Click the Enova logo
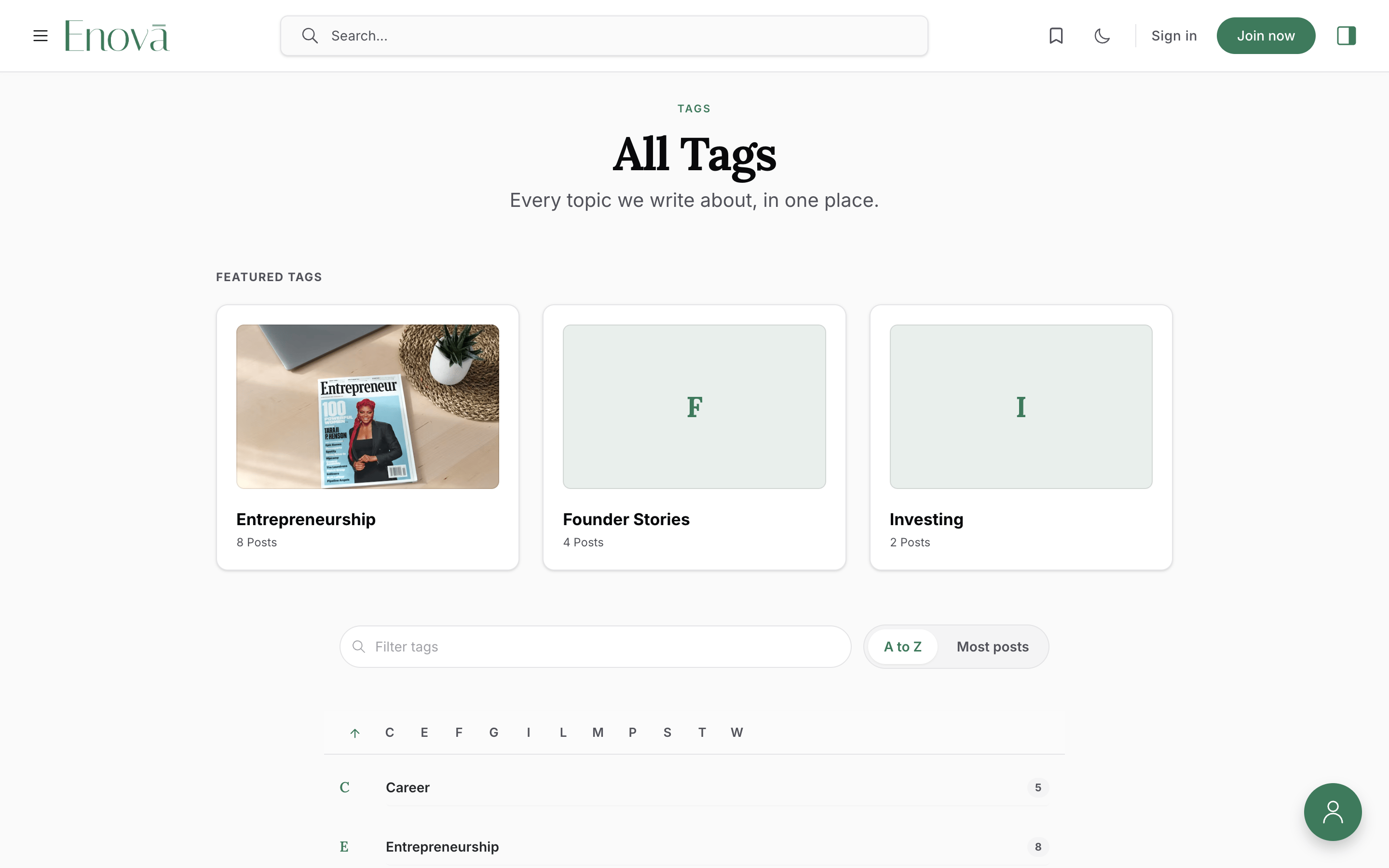The image size is (1389, 868). pyautogui.click(x=117, y=36)
